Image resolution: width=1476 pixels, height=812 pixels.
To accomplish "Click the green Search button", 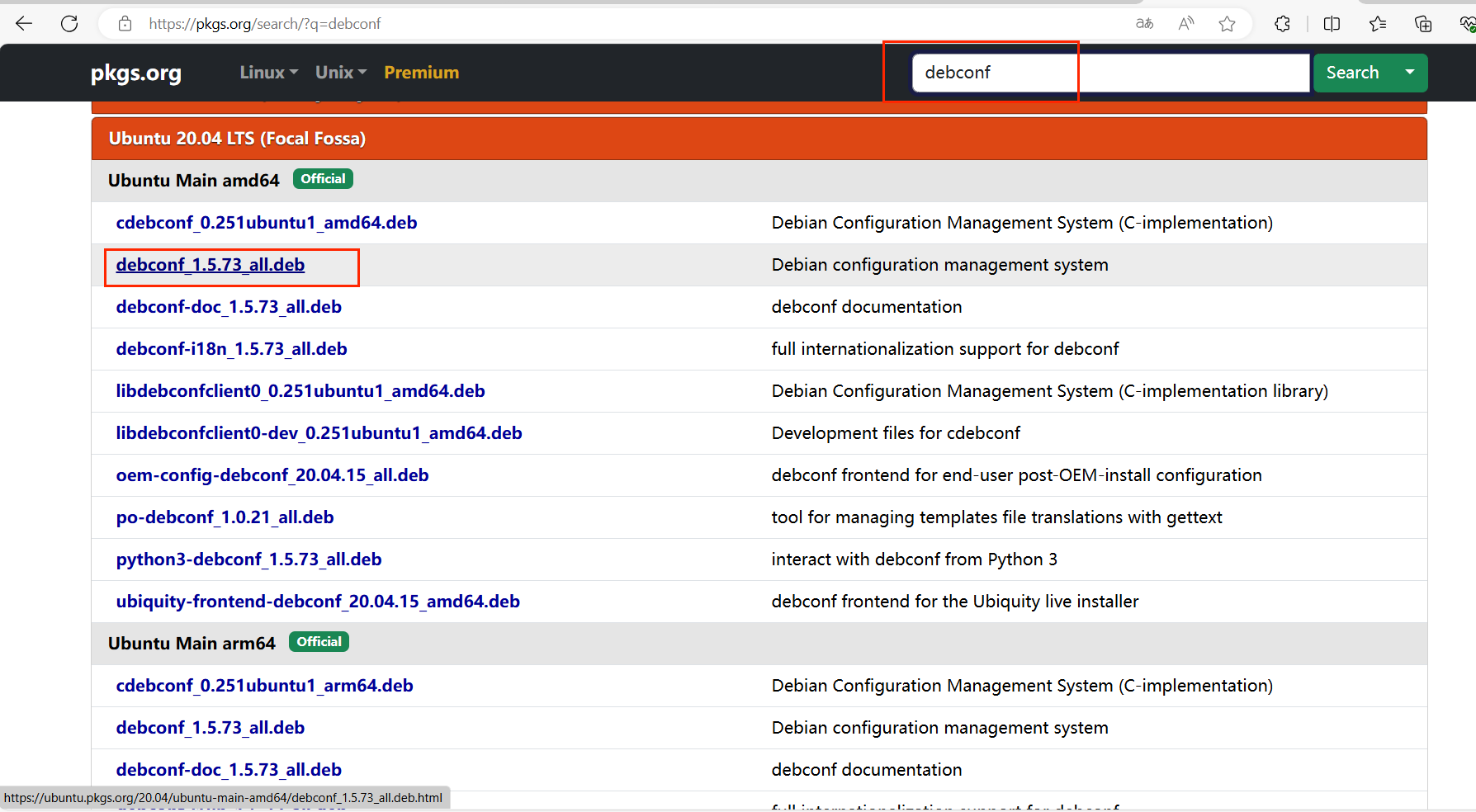I will [1352, 73].
